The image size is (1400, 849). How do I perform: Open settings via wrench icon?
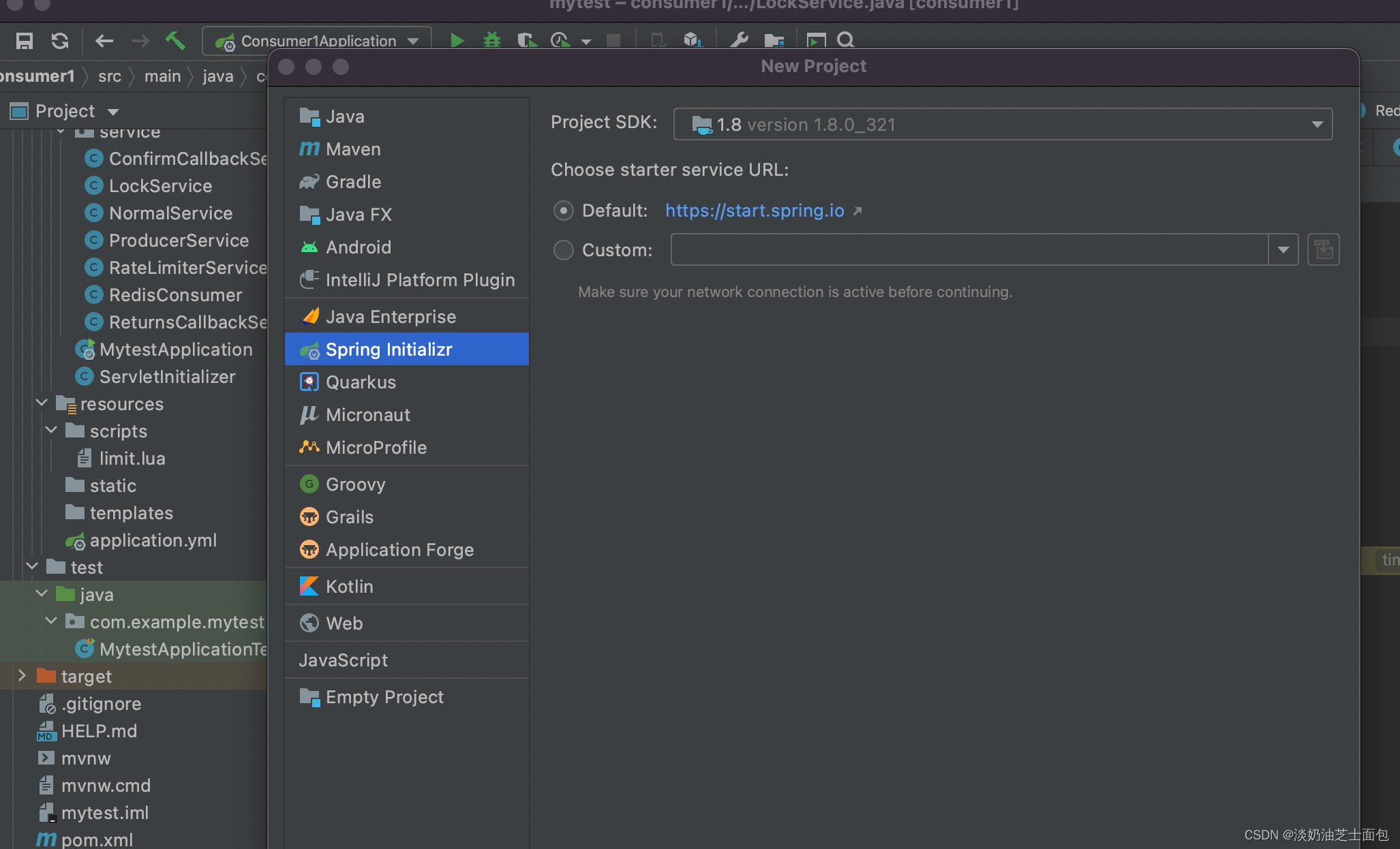pyautogui.click(x=739, y=41)
